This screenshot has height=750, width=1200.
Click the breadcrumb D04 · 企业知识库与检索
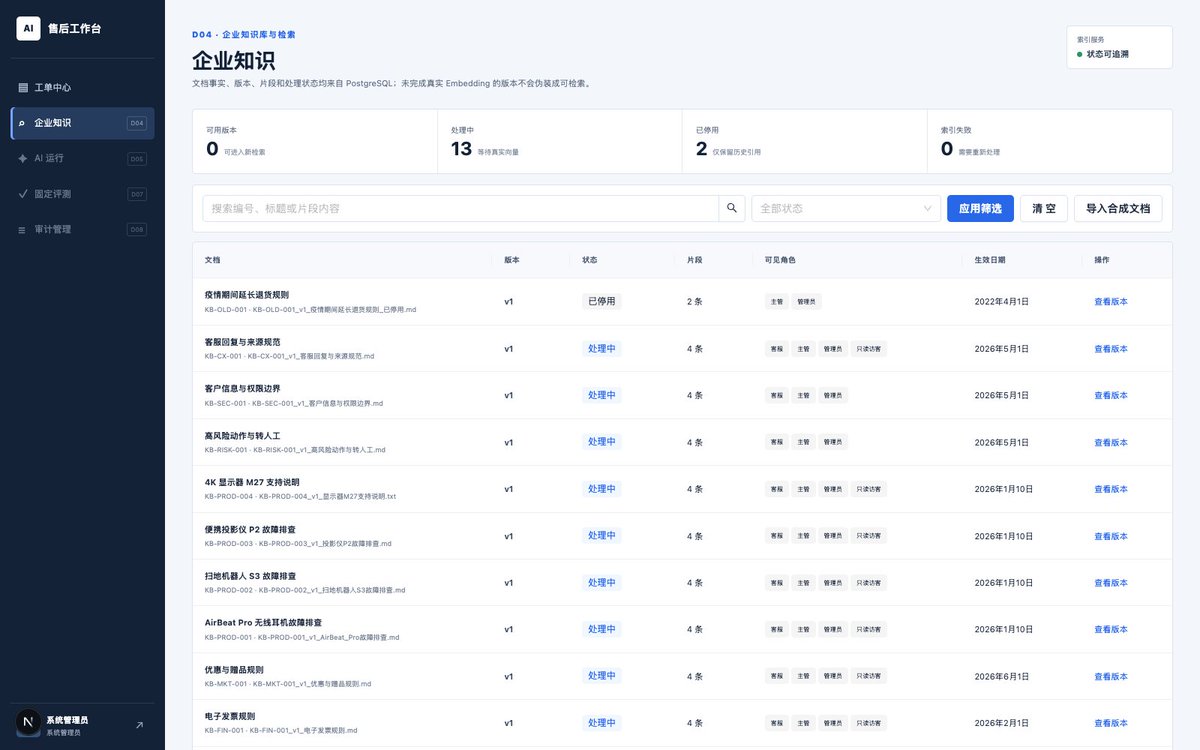tap(244, 34)
